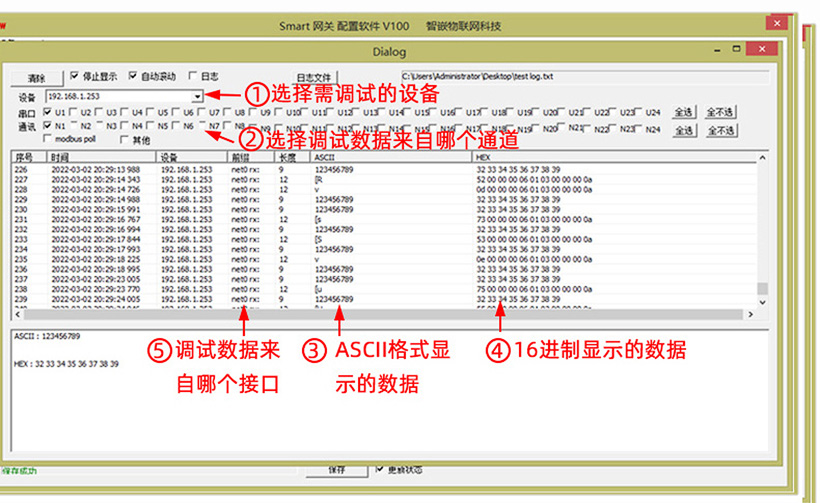Uncheck the U1 serial port checkbox
The image size is (820, 503).
point(48,113)
